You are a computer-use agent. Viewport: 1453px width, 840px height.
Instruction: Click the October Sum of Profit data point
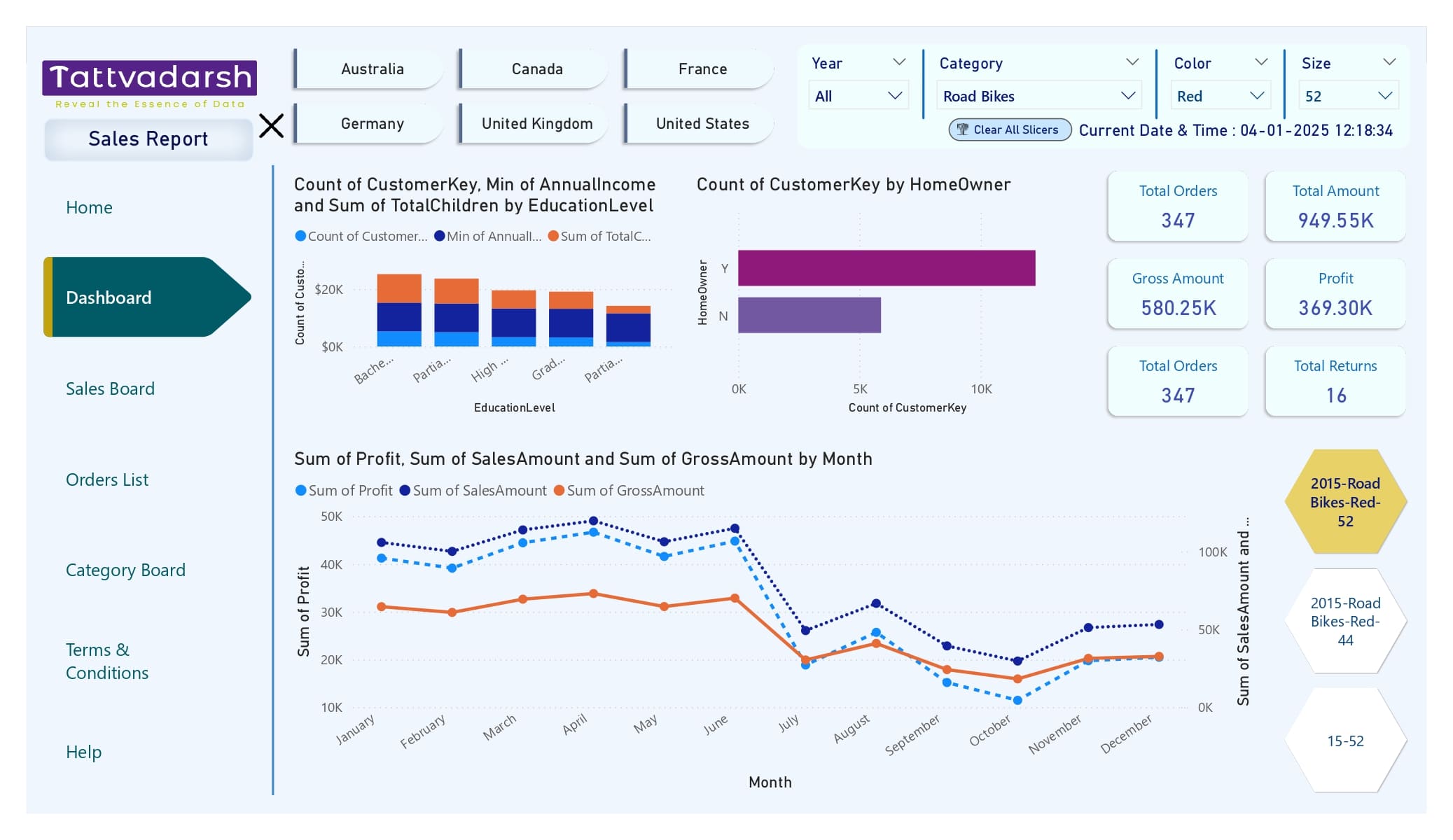coord(1017,700)
